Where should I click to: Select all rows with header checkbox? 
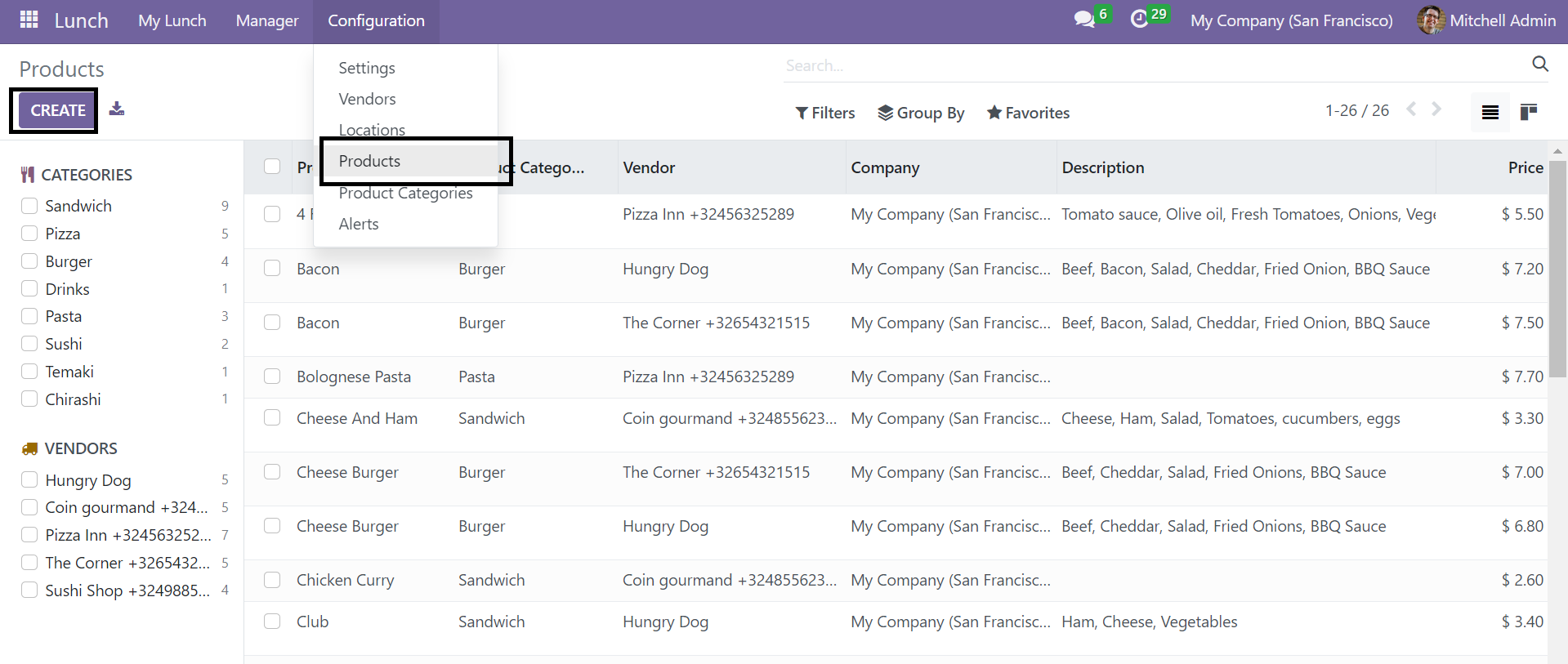click(272, 167)
